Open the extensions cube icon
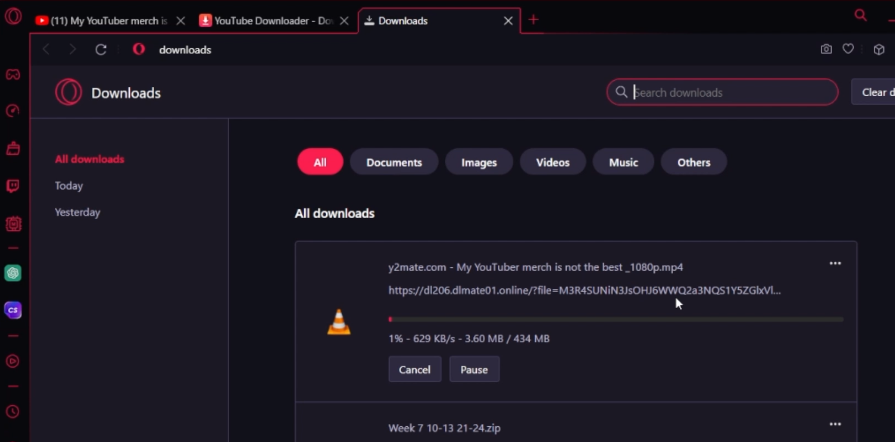 pos(879,49)
